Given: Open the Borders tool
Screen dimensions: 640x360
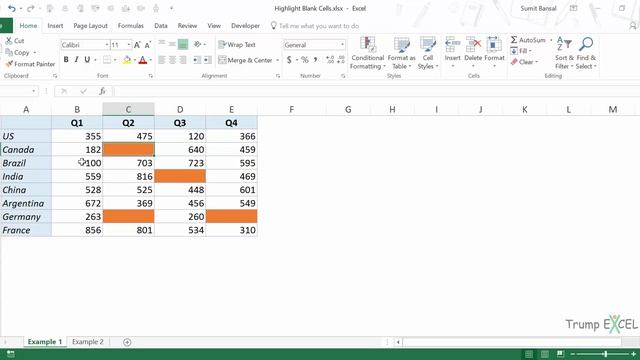Looking at the screenshot, I should click(107, 60).
